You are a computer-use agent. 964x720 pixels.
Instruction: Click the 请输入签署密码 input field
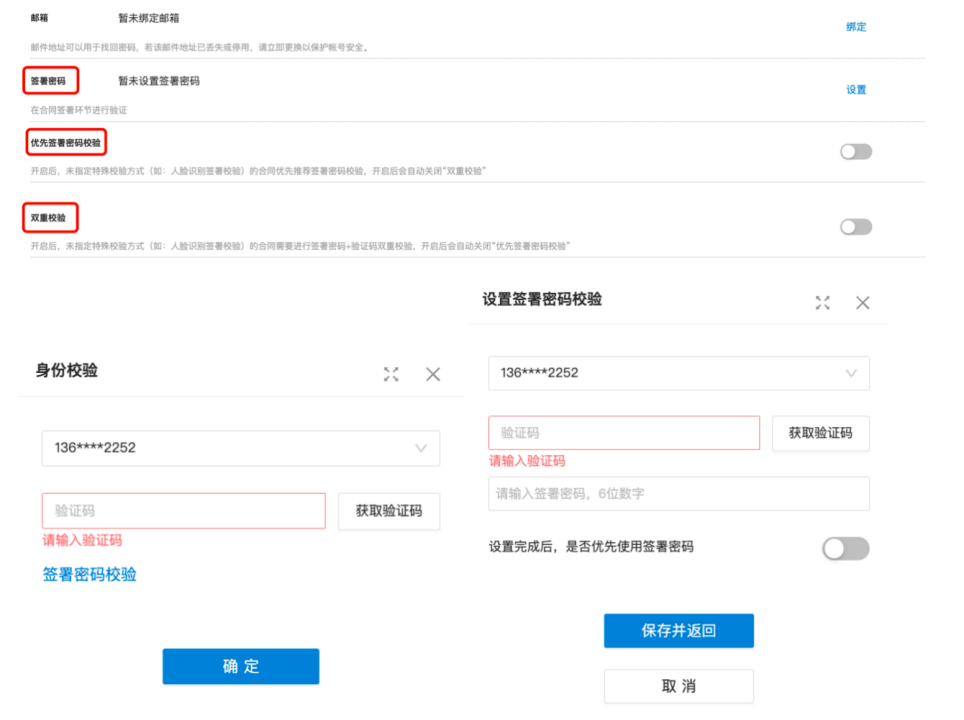pyautogui.click(x=678, y=493)
